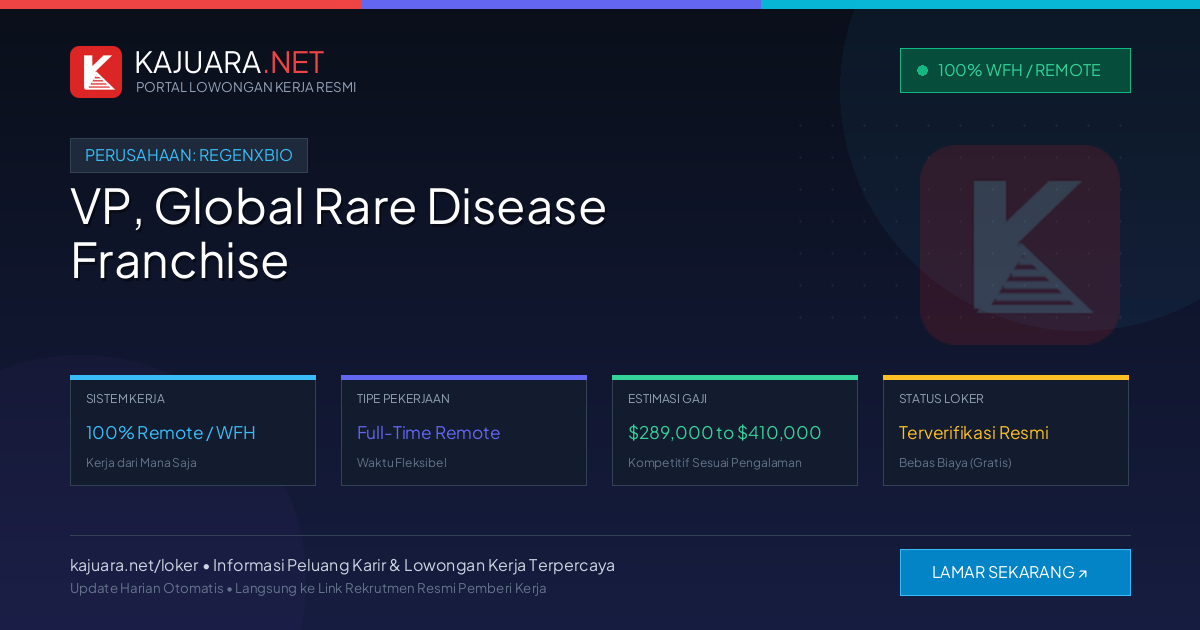Viewport: 1200px width, 630px height.
Task: Click the Full-Time Remote value
Action: (x=428, y=433)
